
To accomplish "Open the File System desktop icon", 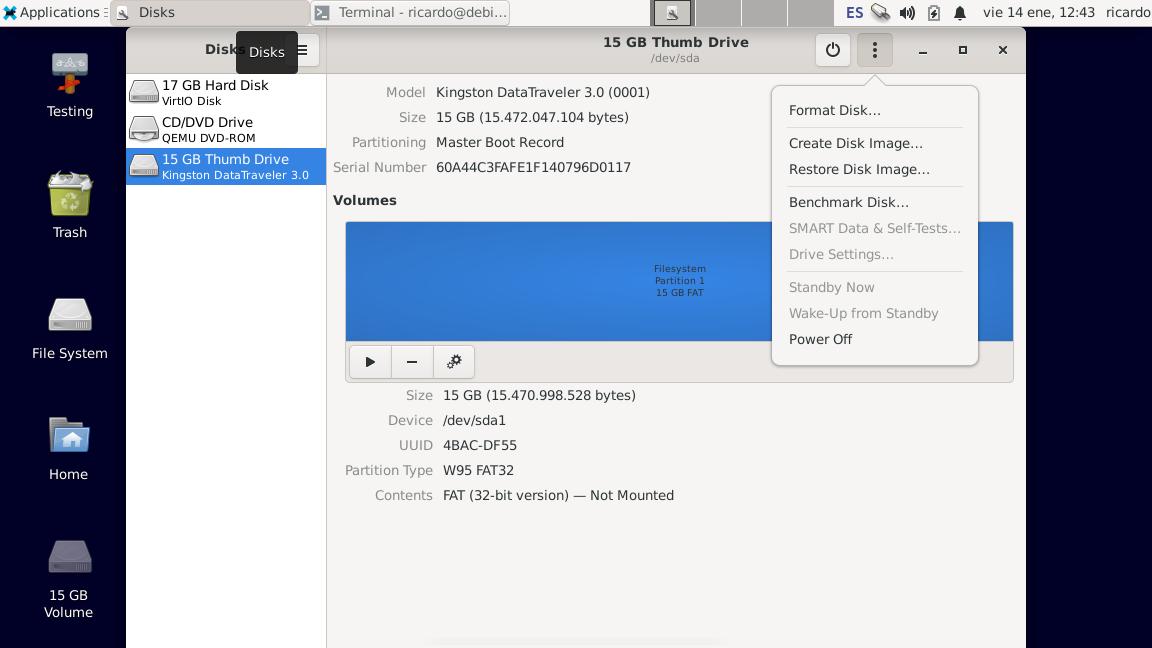I will 69,328.
